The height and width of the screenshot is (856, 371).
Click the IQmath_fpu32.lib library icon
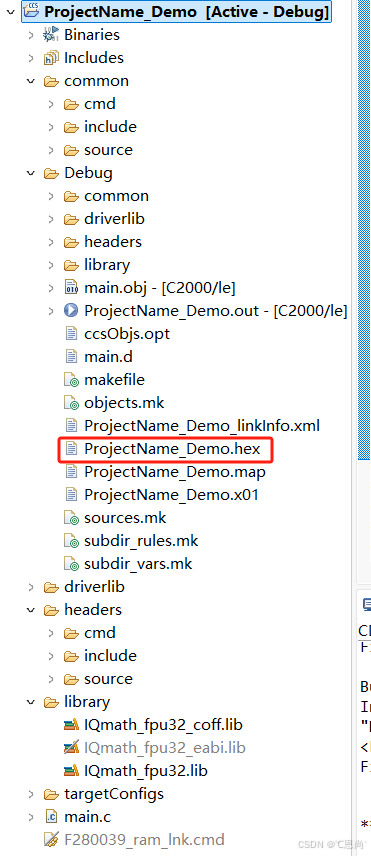pos(71,771)
